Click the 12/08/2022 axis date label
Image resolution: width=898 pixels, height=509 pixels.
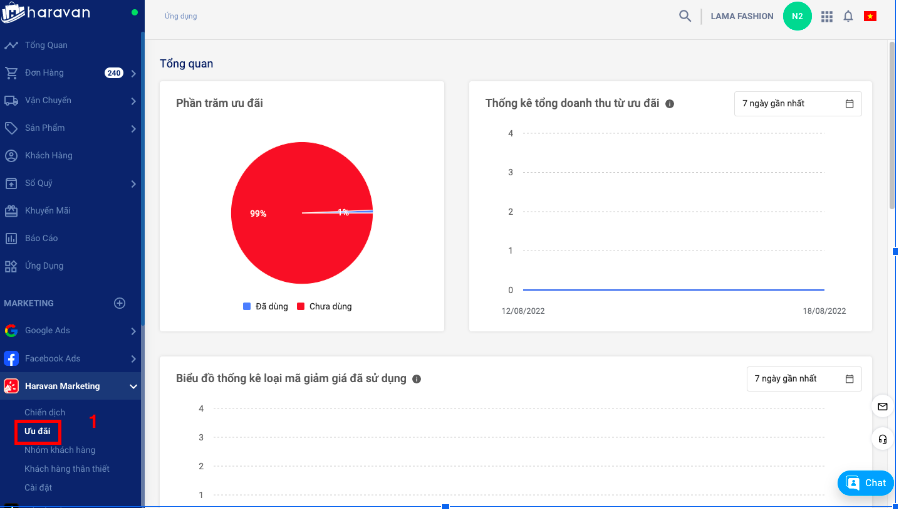tap(523, 311)
